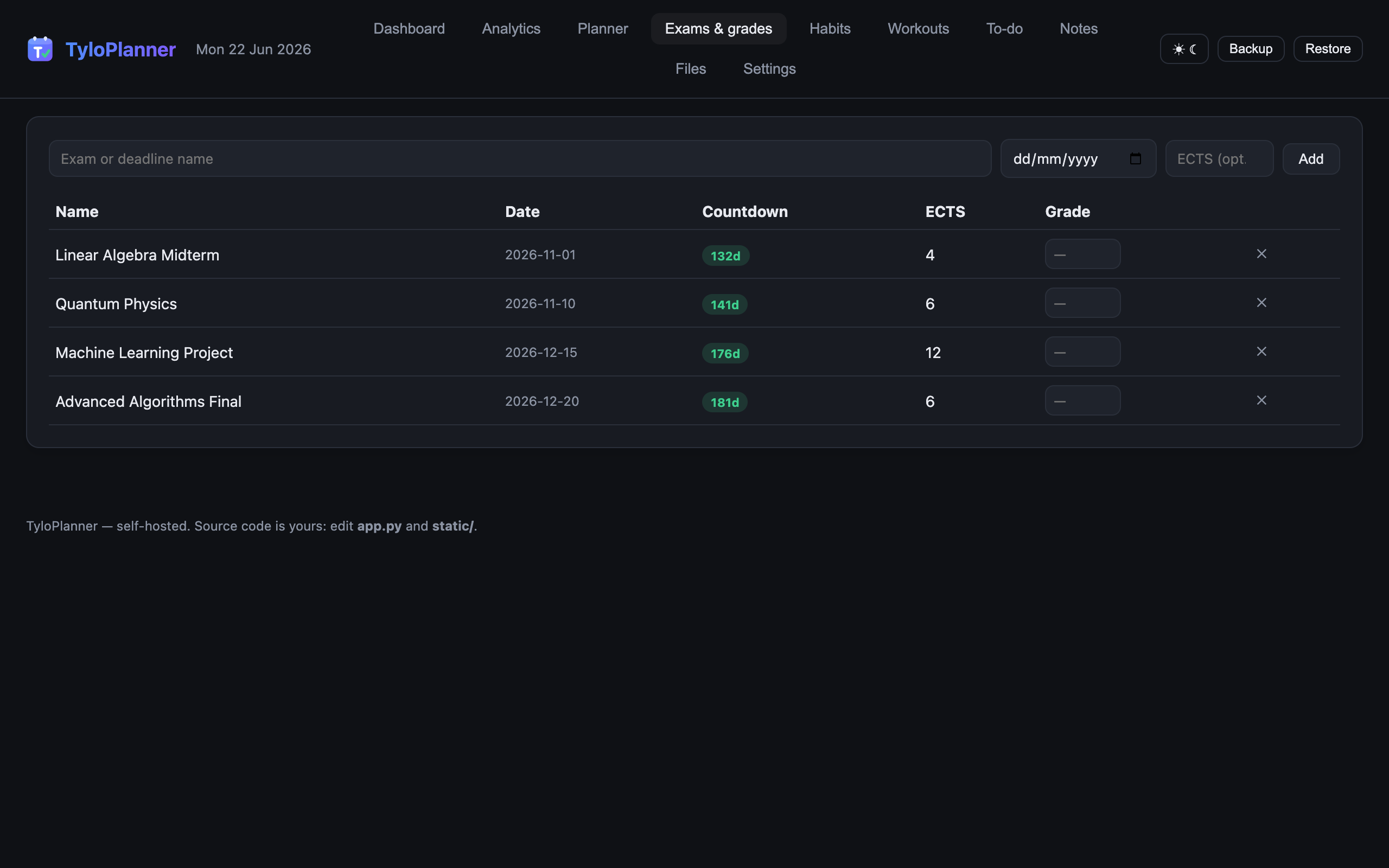Click the ECTS value 12
This screenshot has height=868, width=1389.
tap(933, 353)
